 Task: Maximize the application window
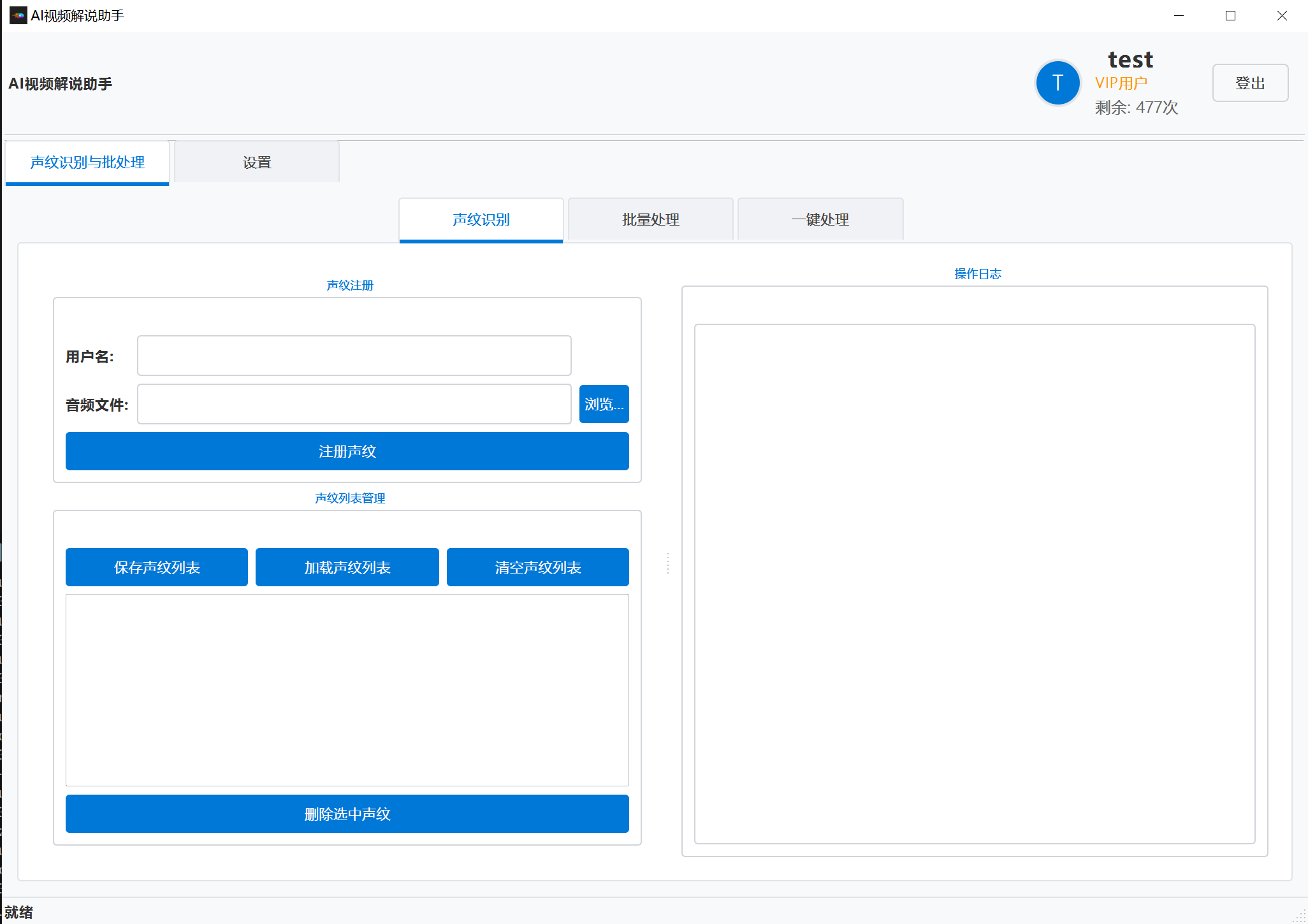click(x=1230, y=15)
